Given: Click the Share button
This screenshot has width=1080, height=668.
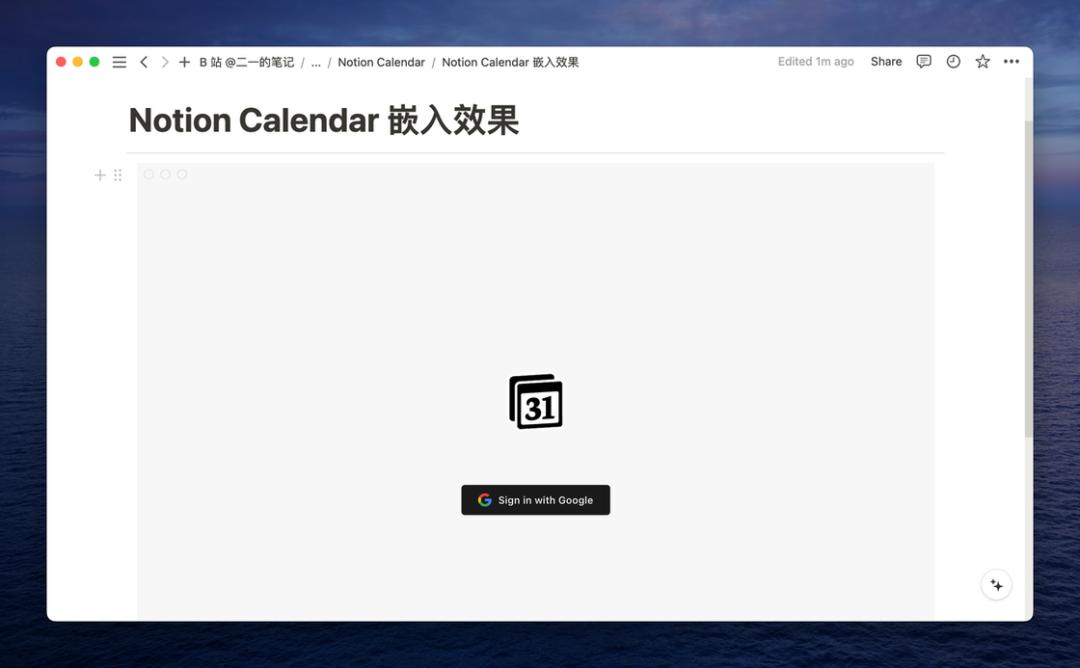Looking at the screenshot, I should 886,61.
